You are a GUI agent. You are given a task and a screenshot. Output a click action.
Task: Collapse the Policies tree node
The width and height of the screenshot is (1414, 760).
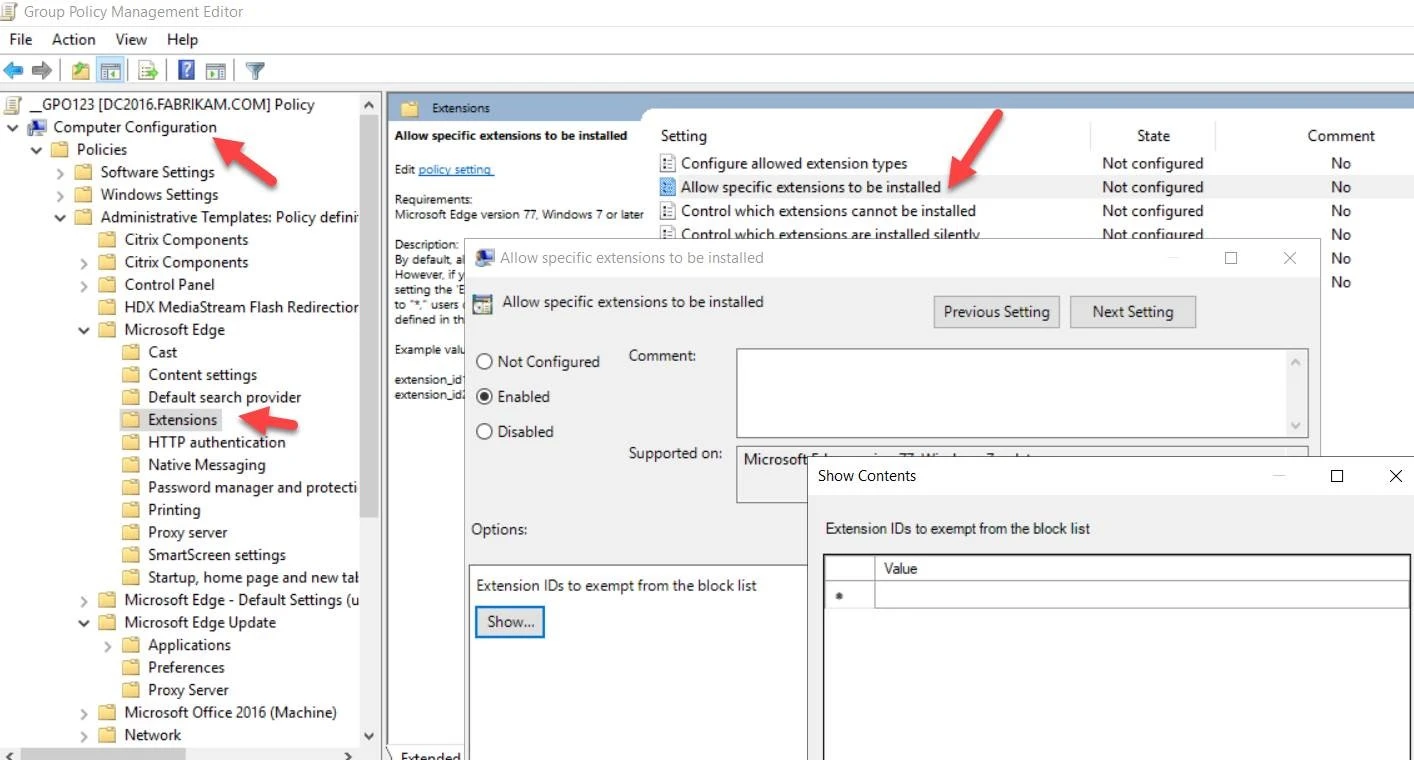(x=37, y=150)
